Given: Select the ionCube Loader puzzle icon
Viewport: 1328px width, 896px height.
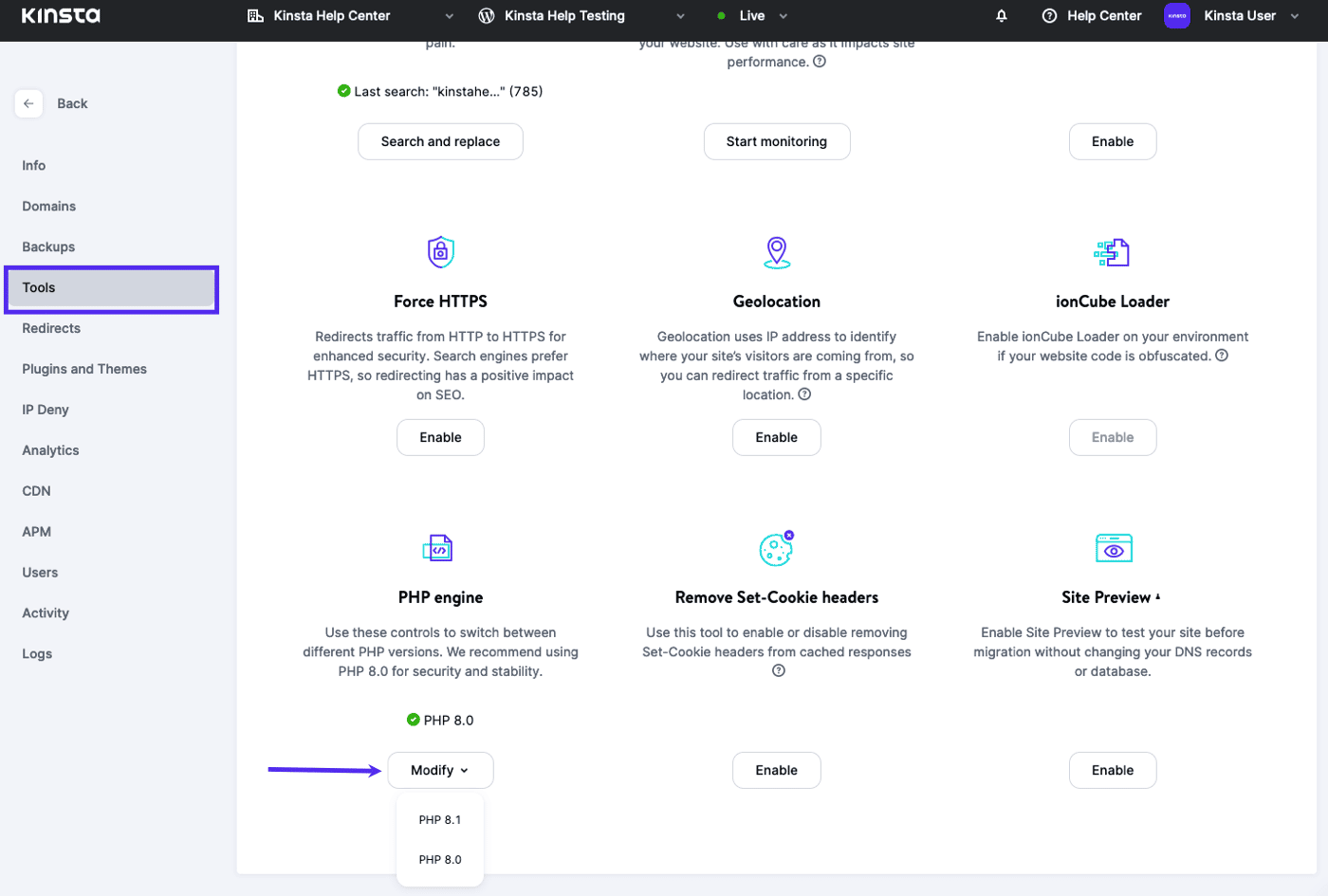Looking at the screenshot, I should [1112, 251].
